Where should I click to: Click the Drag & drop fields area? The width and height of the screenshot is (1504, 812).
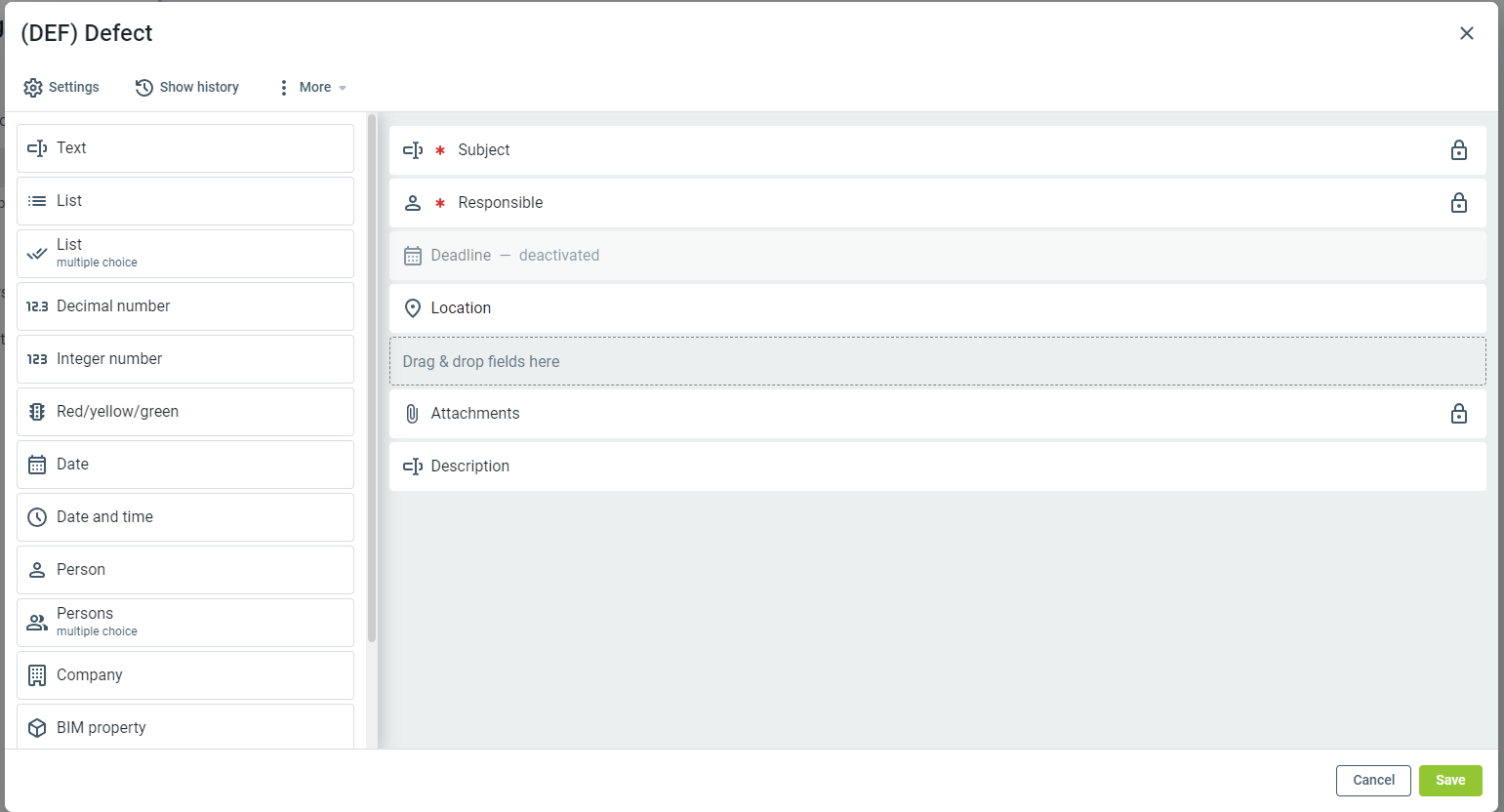coord(937,361)
